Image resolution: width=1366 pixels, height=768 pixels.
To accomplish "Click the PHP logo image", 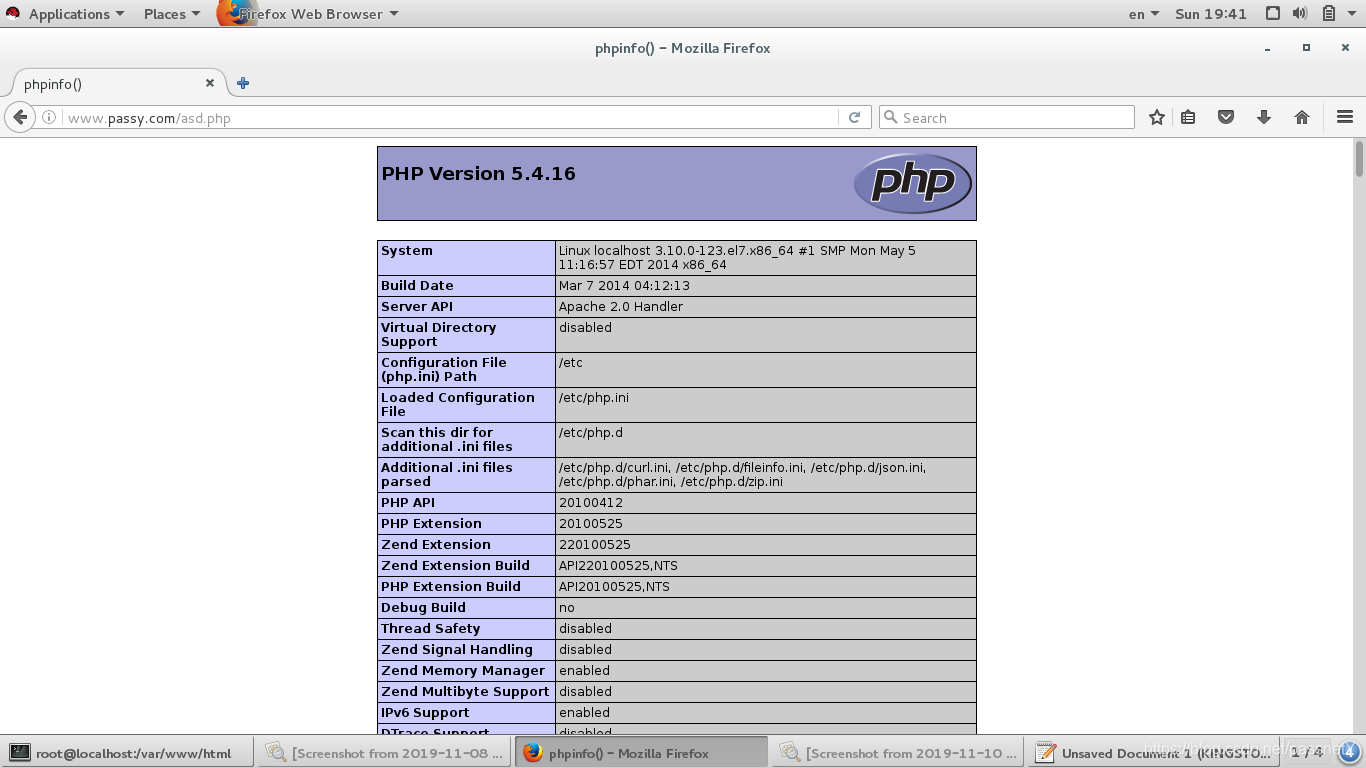I will (912, 183).
